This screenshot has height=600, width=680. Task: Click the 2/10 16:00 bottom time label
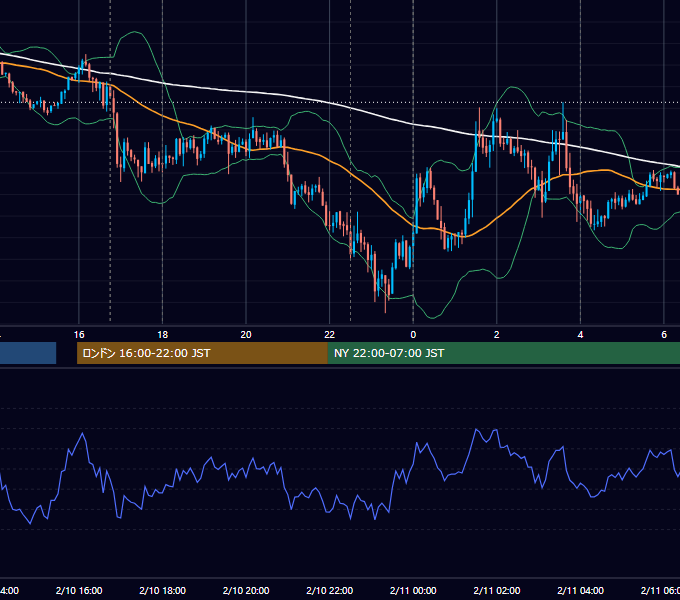(x=79, y=590)
